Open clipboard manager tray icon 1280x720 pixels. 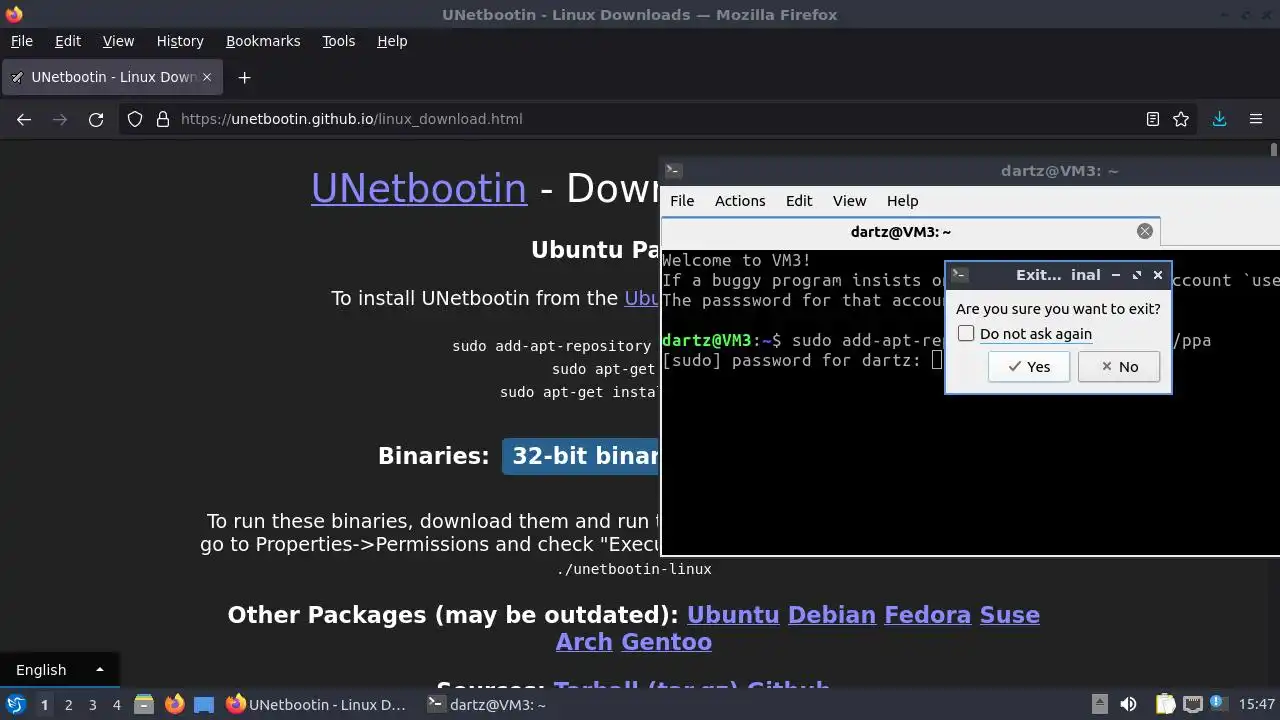pyautogui.click(x=1166, y=704)
